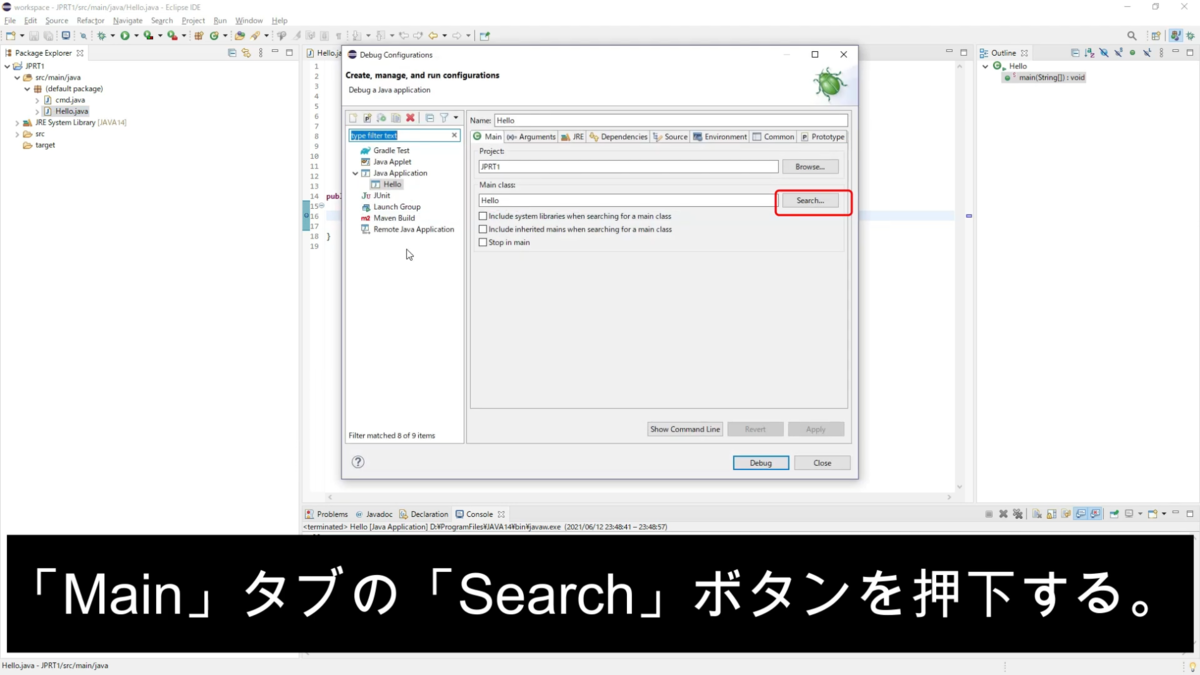The height and width of the screenshot is (675, 1200).
Task: Hide fields in the Outline view
Action: (x=1104, y=52)
